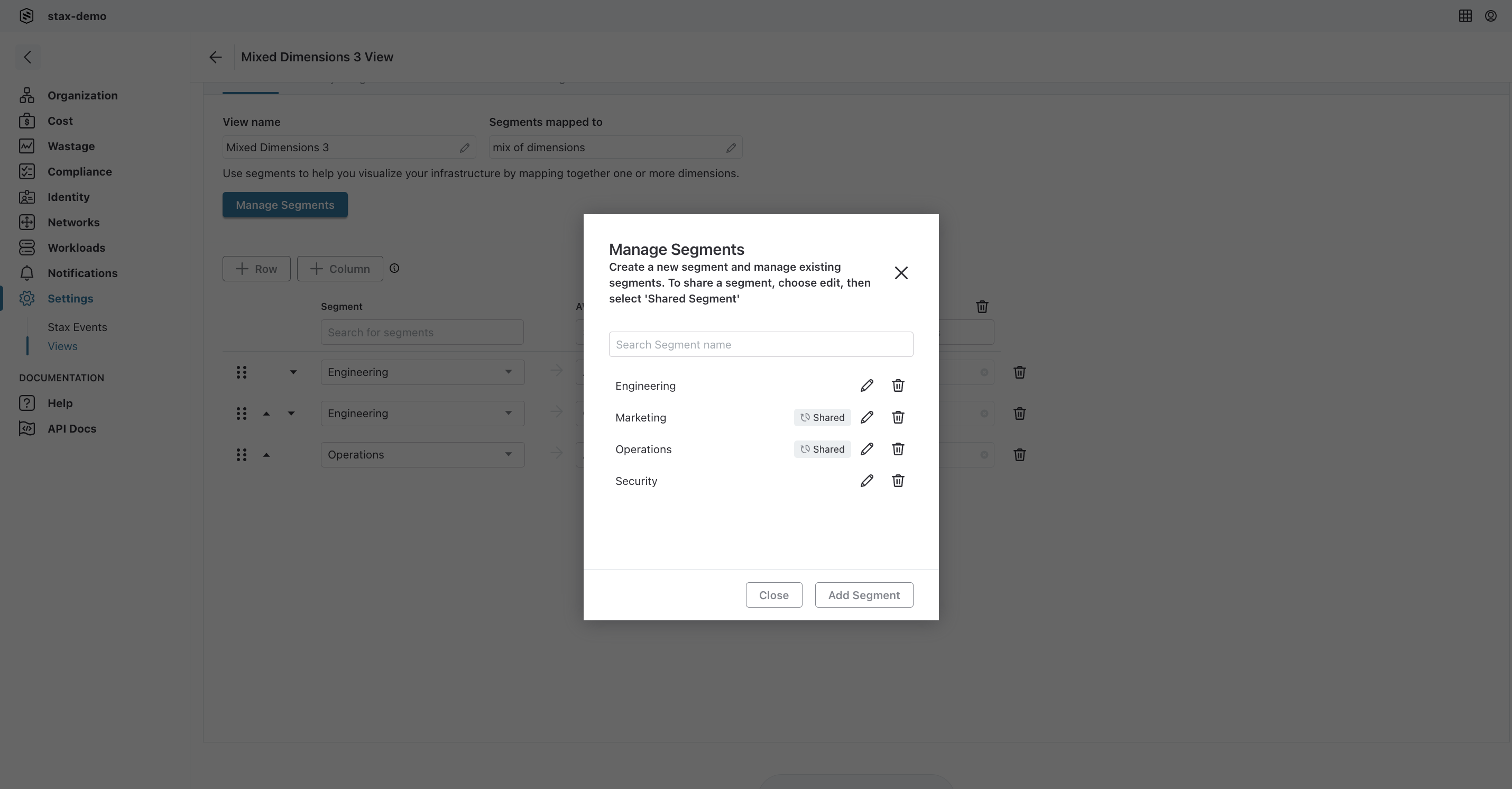The height and width of the screenshot is (789, 1512).
Task: Edit the Engineering segment with pencil icon
Action: click(x=867, y=386)
